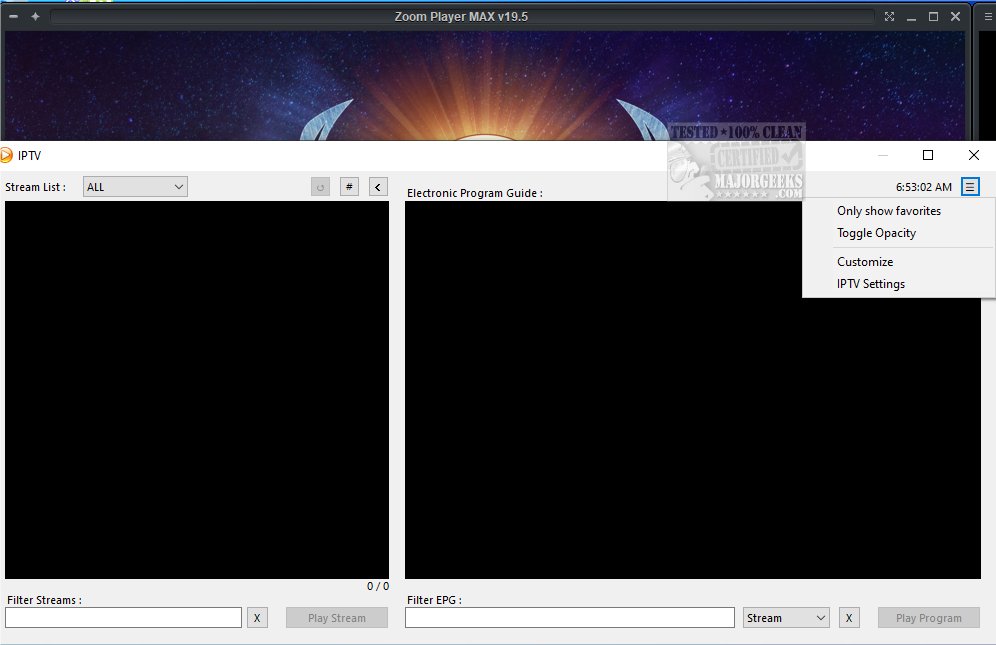
Task: Close the Zoom Player MAX window
Action: (955, 17)
